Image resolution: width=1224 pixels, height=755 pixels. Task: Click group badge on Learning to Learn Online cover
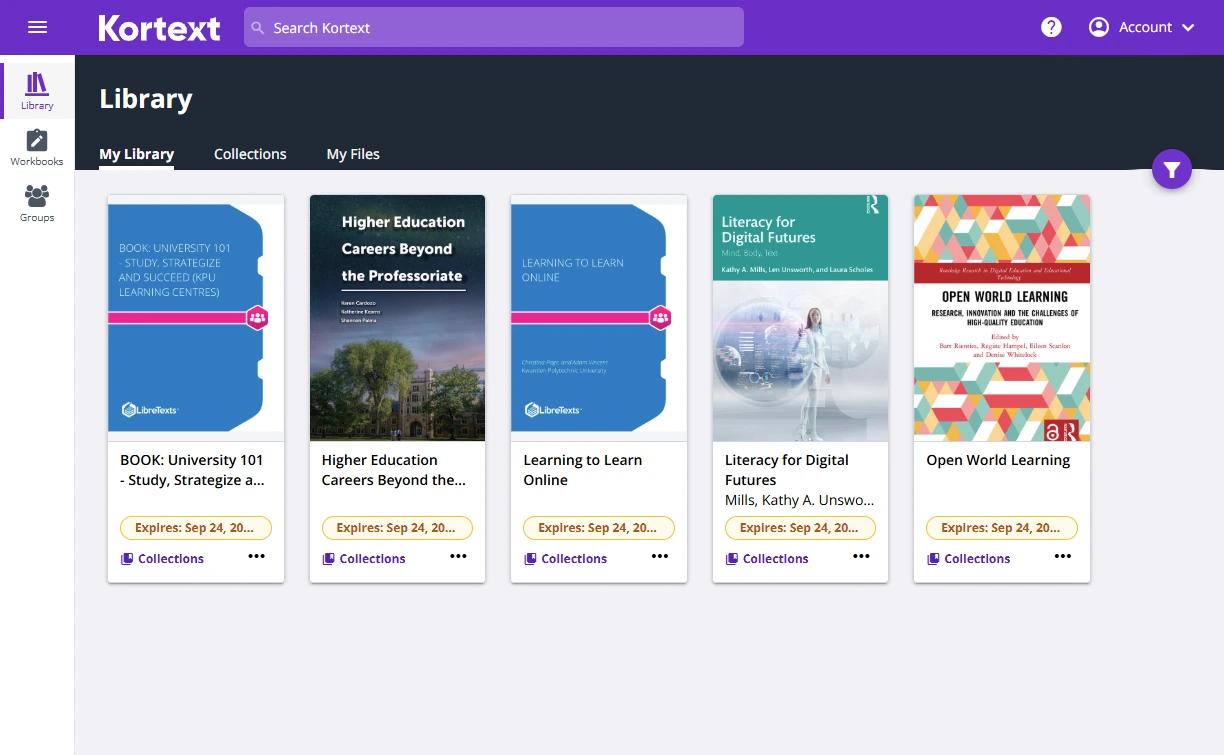point(660,318)
